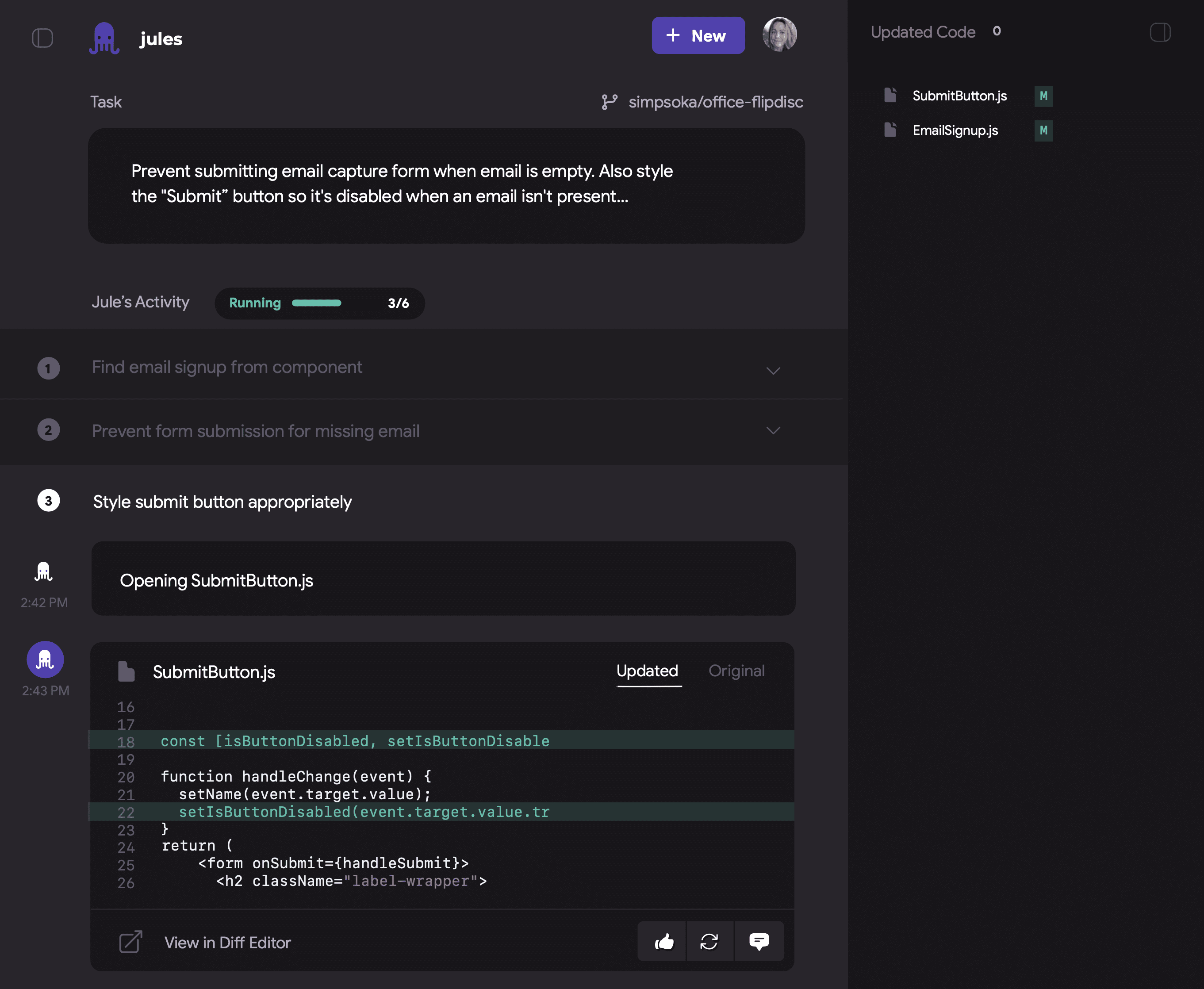Click the purple Jules avatar at 2:43 PM
The width and height of the screenshot is (1204, 989).
click(45, 660)
